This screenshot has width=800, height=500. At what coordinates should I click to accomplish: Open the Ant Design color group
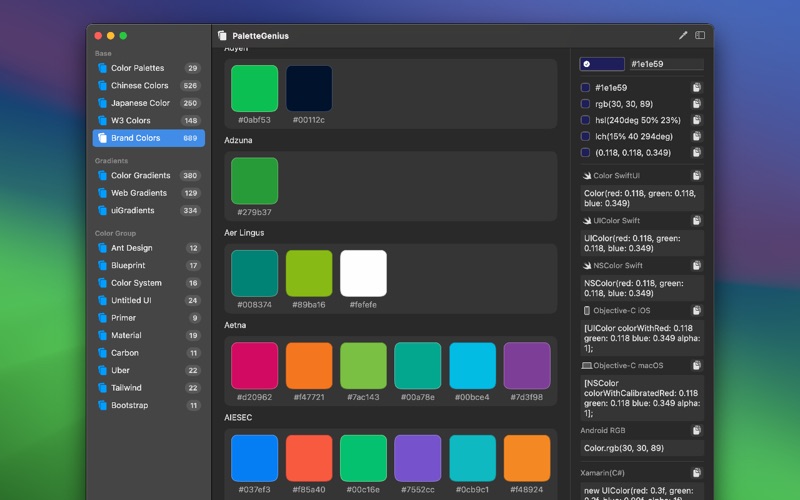[x=131, y=248]
